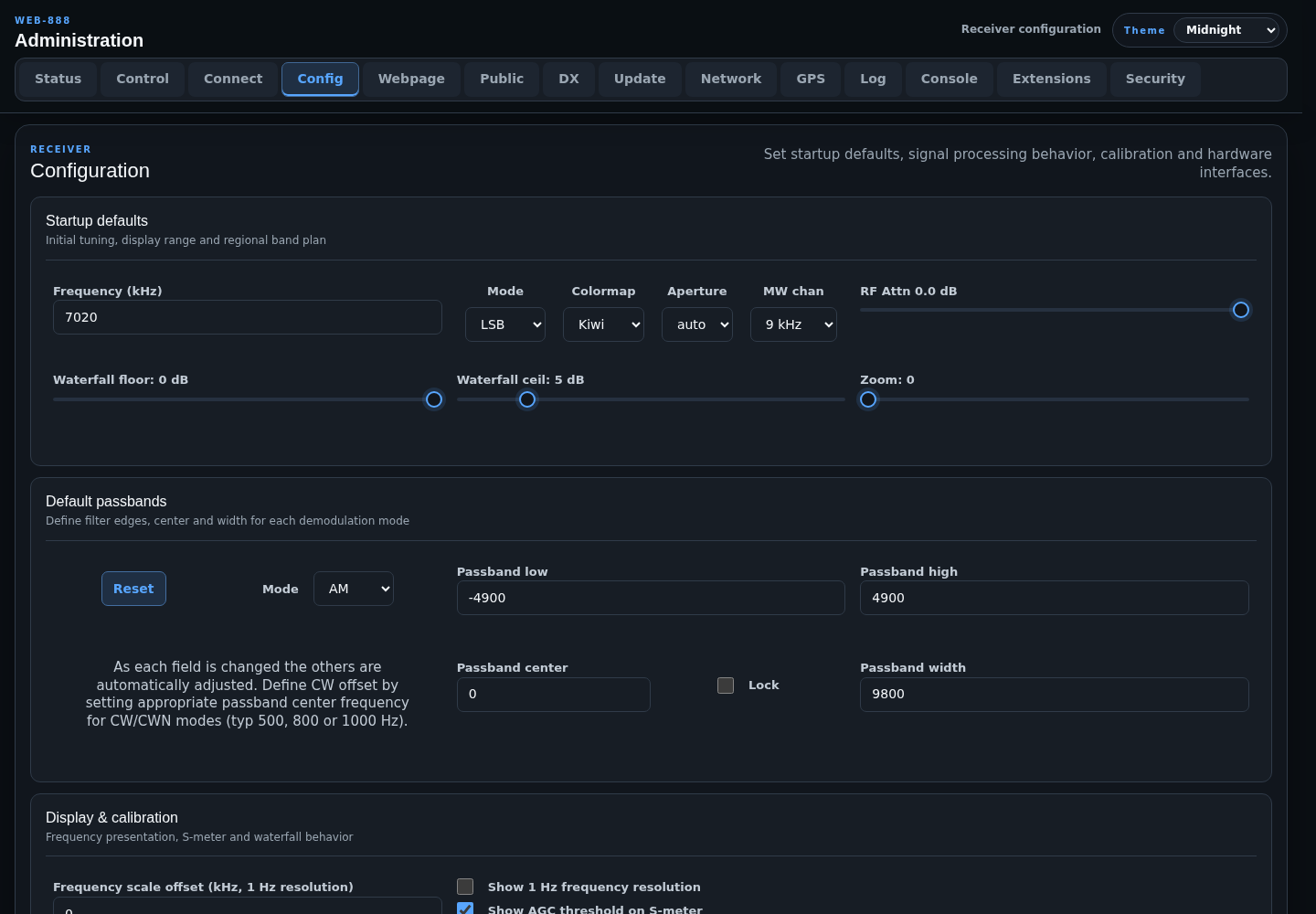1316x914 pixels.
Task: Toggle the passband Lock checkbox
Action: pyautogui.click(x=726, y=685)
